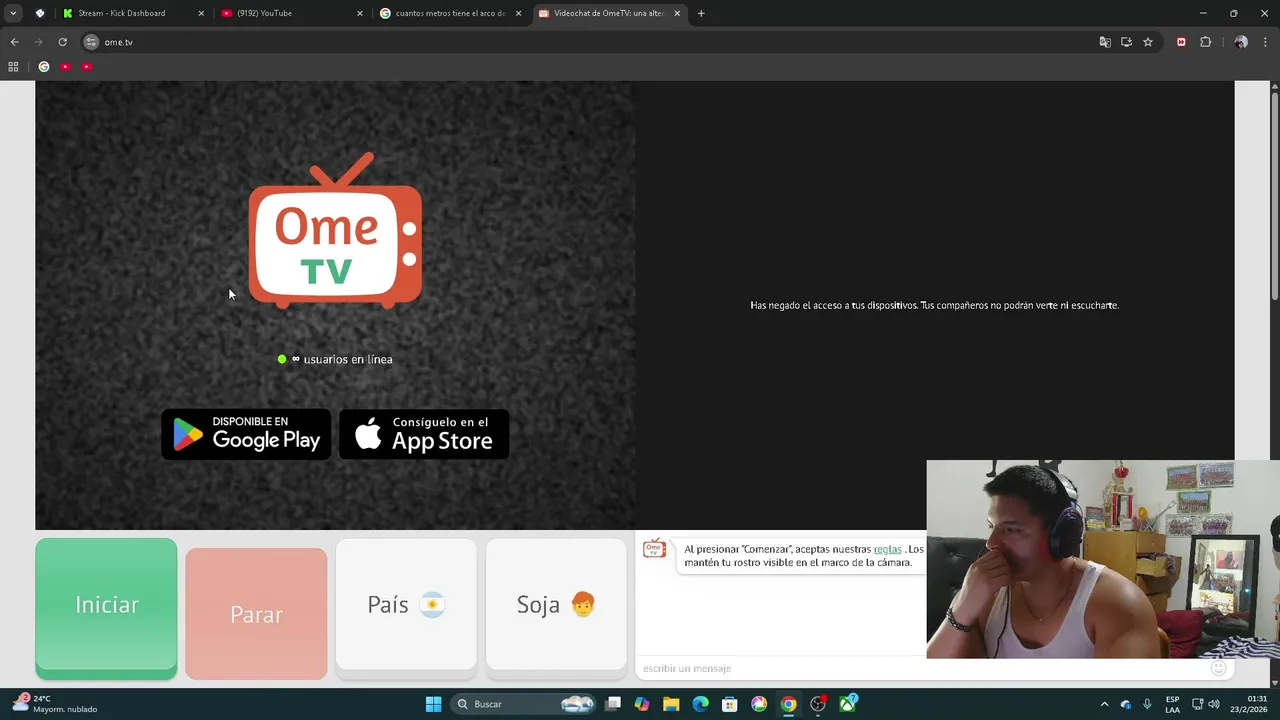
Task: Open the Windows Start menu
Action: tap(433, 704)
